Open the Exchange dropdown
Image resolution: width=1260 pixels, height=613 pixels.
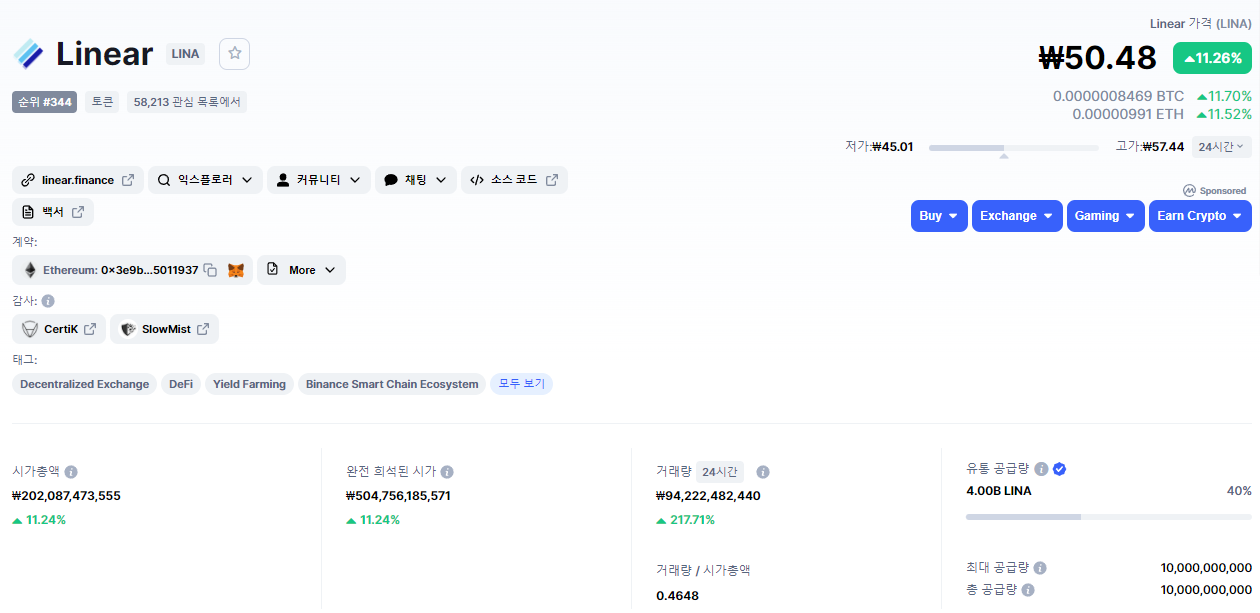coord(1017,216)
